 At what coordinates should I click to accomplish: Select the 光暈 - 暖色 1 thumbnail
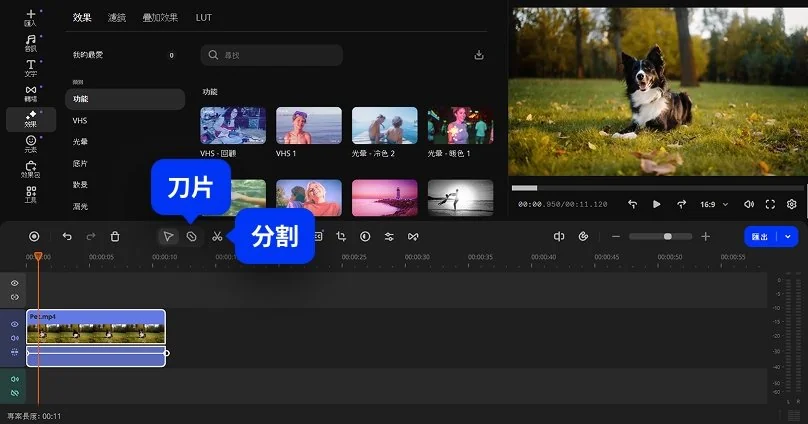coord(460,126)
